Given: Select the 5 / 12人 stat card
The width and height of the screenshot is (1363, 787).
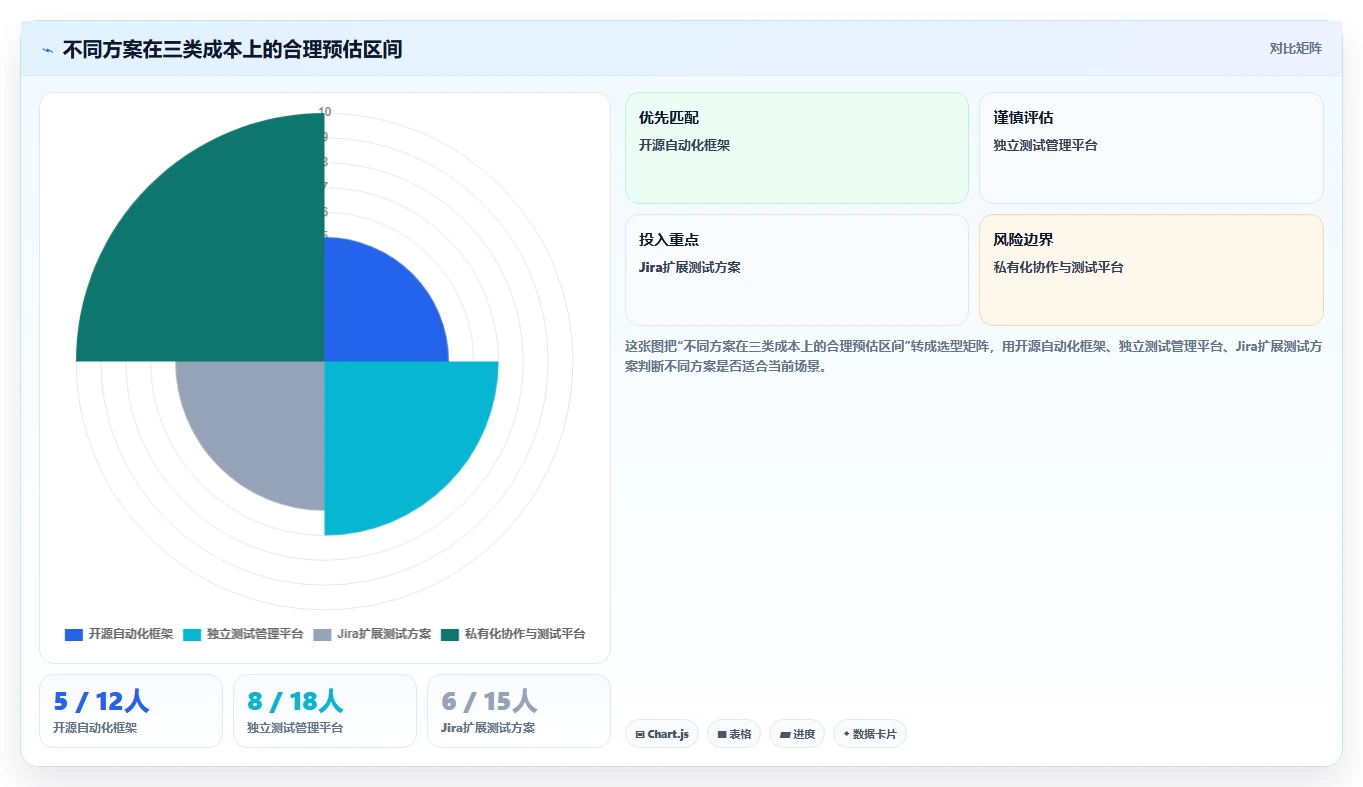Looking at the screenshot, I should click(x=131, y=711).
